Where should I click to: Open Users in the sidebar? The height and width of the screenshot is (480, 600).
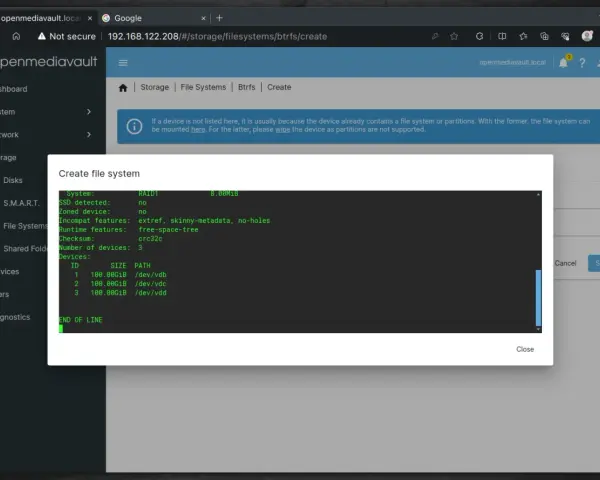pos(5,294)
